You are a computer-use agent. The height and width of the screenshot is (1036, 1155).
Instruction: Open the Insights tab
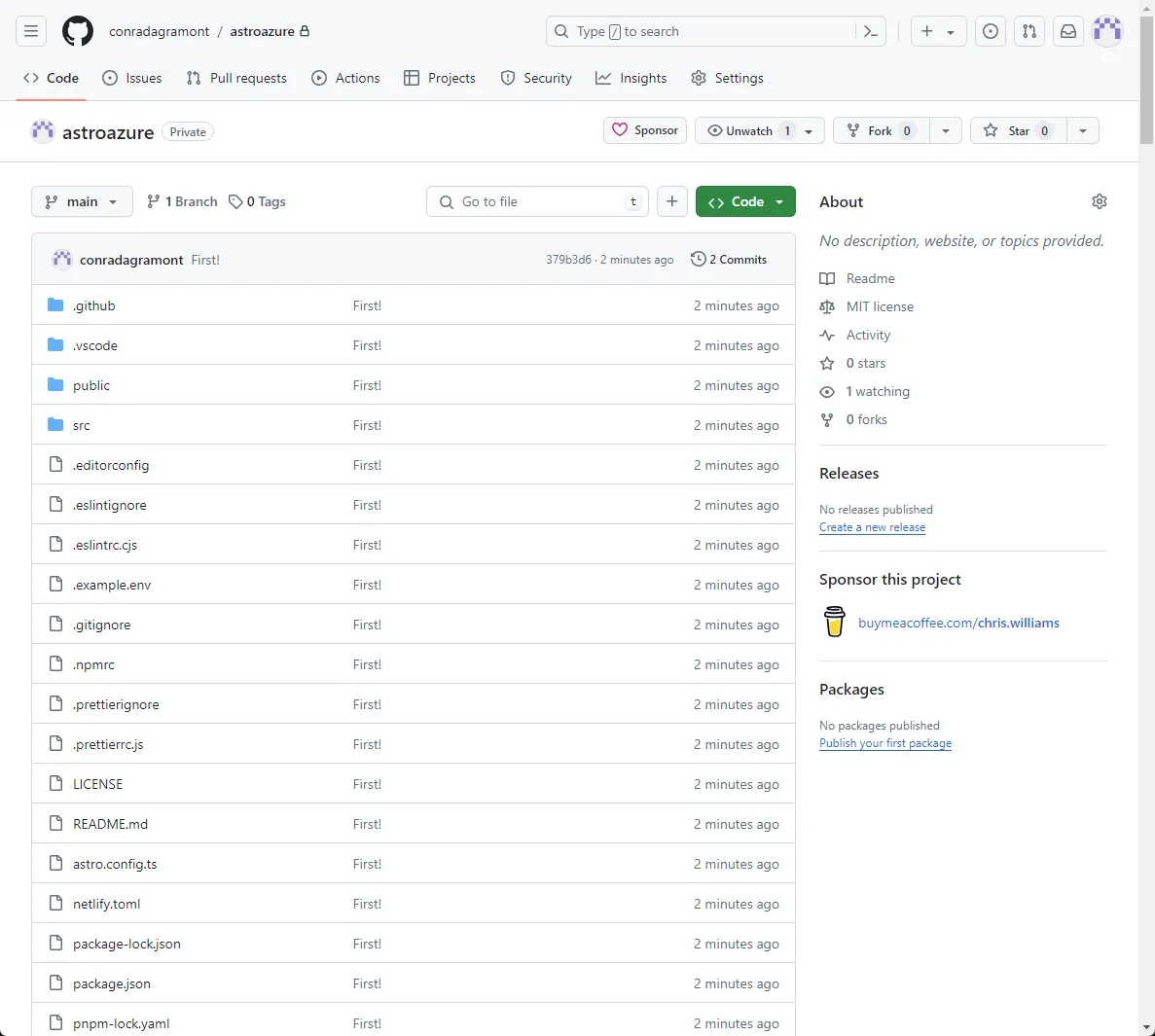[632, 78]
